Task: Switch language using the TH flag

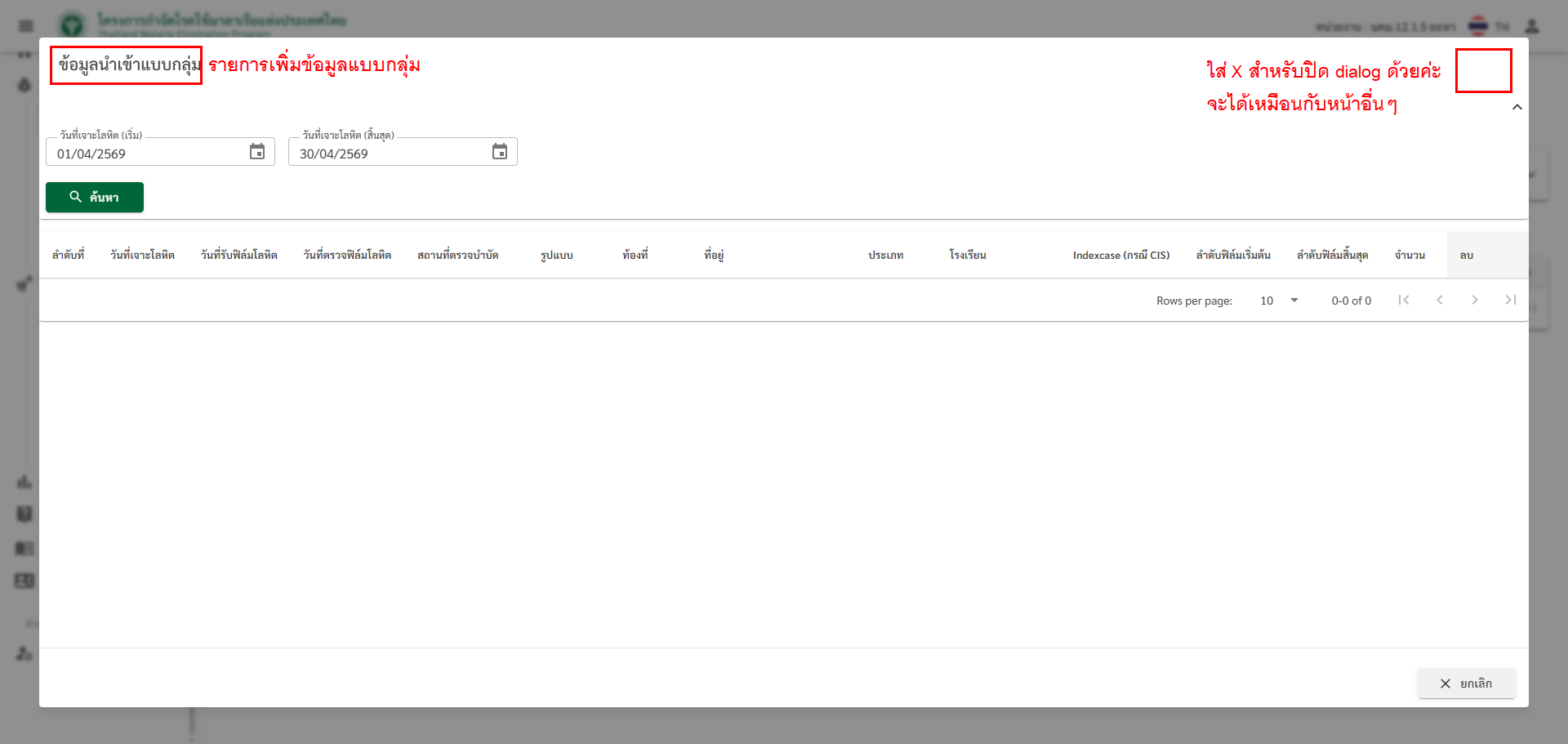Action: click(1478, 26)
